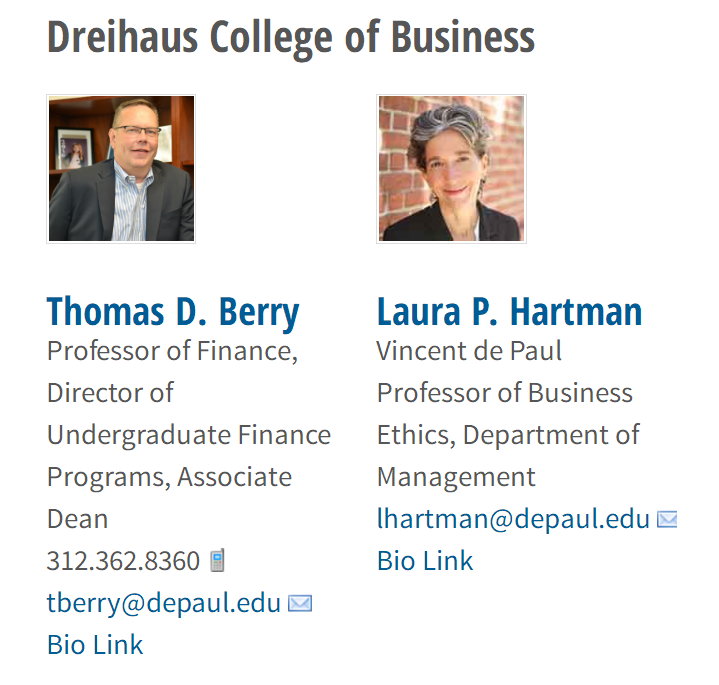Screen dimensions: 719x685
Task: Click the Dreihaus College of Business heading
Action: tap(291, 37)
